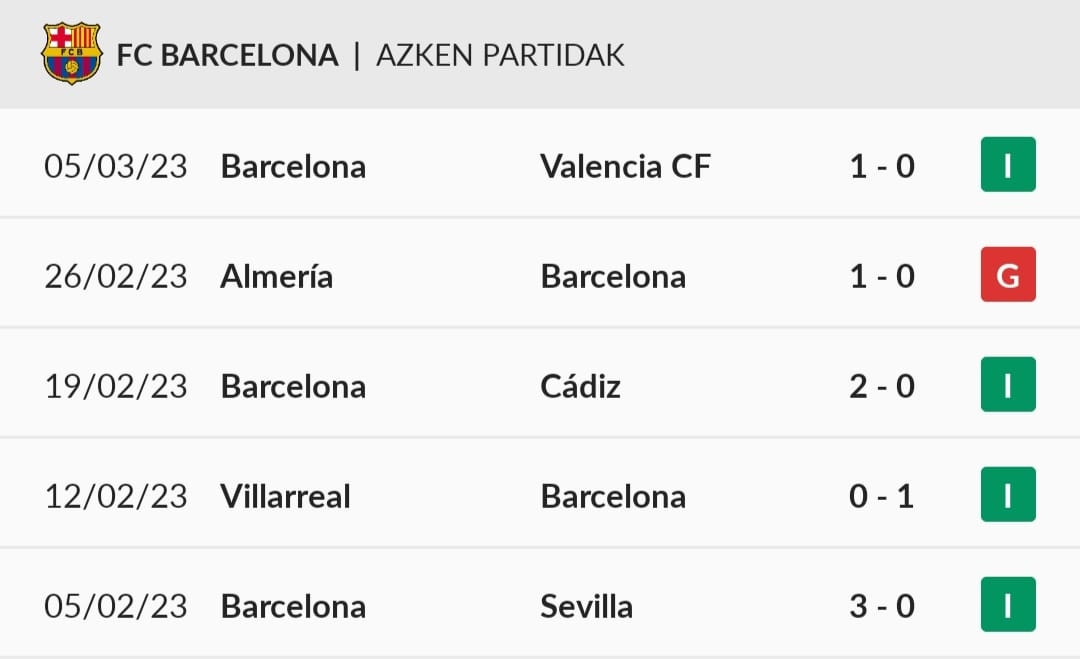This screenshot has width=1080, height=659.
Task: Click the date 26/02/23
Action: (x=116, y=276)
